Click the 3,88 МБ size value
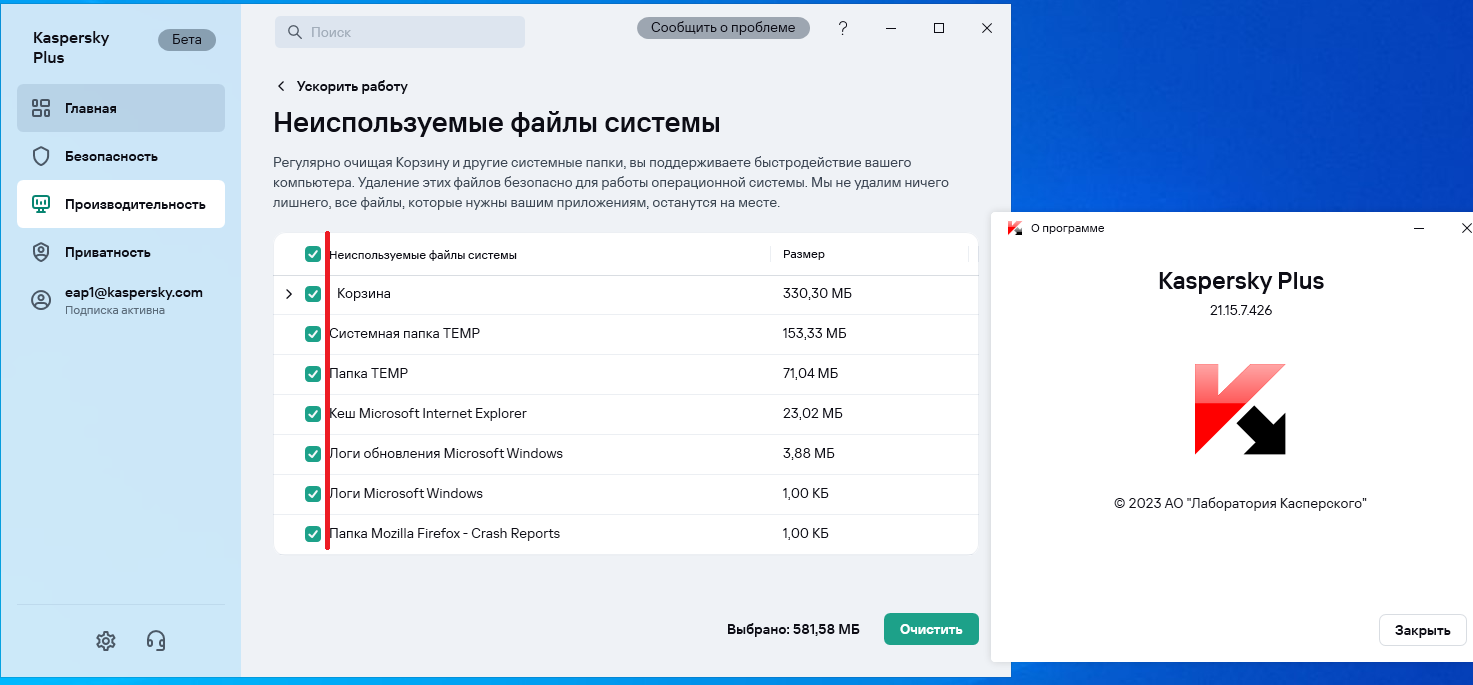This screenshot has height=685, width=1473. 809,454
